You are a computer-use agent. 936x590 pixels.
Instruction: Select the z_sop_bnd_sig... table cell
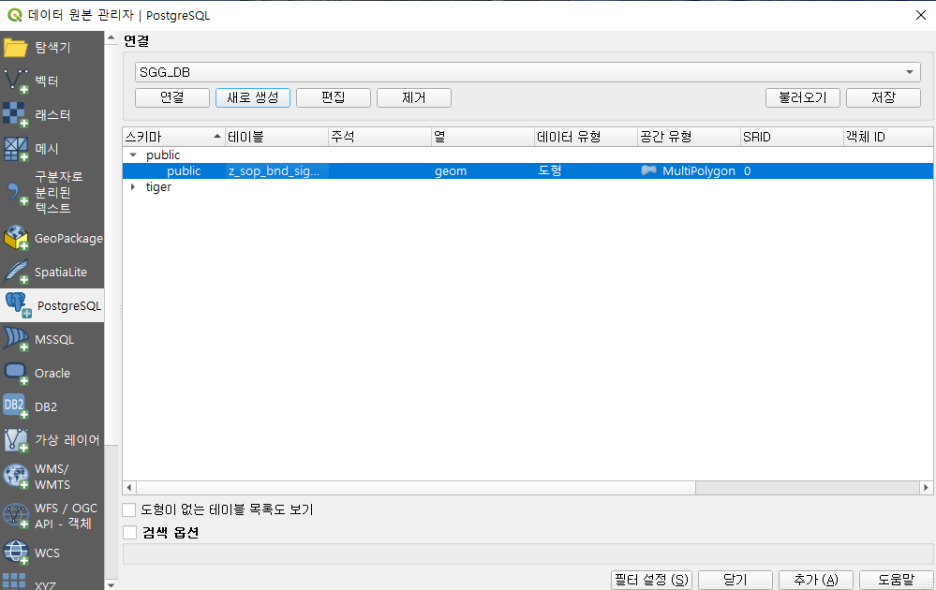point(276,171)
